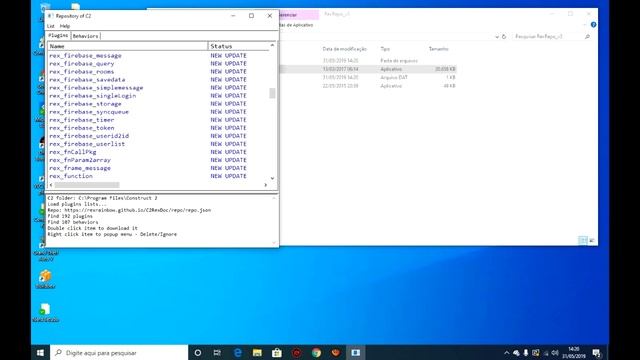Select rex_firebase_storage plugin row

tap(158, 104)
